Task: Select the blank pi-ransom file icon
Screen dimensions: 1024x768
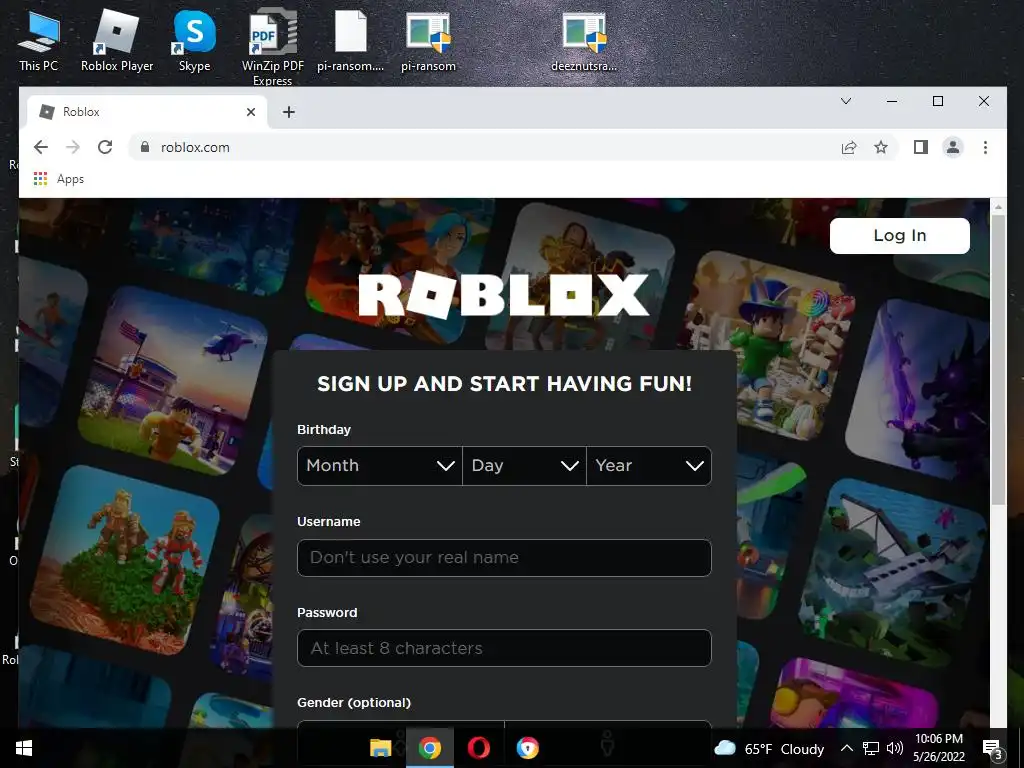Action: (x=351, y=41)
